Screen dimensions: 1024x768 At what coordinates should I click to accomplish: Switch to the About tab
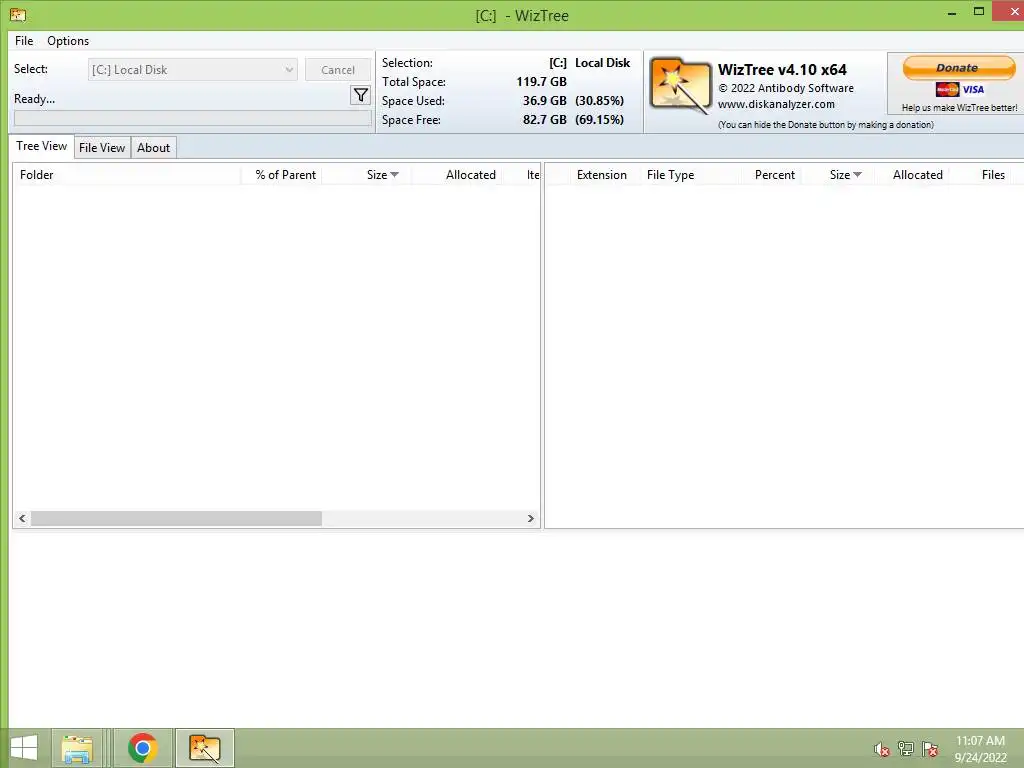153,148
